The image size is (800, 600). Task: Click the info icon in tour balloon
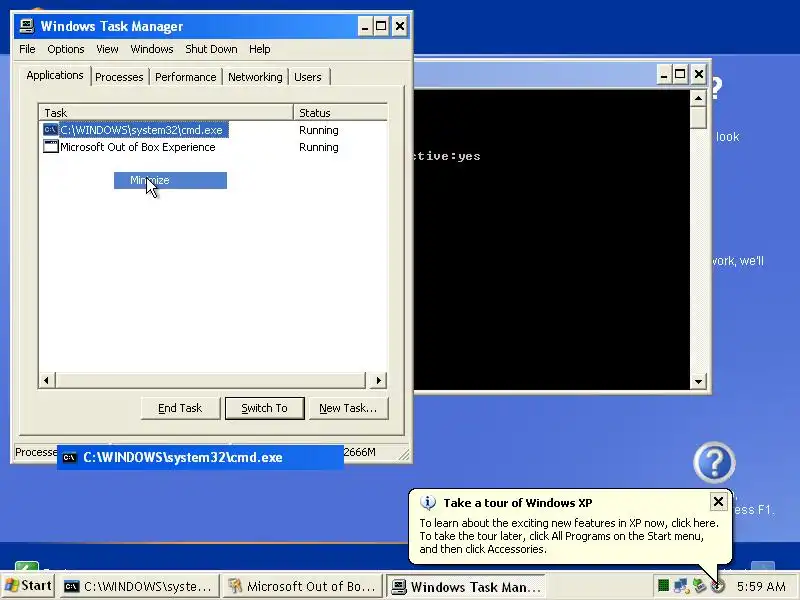(428, 503)
